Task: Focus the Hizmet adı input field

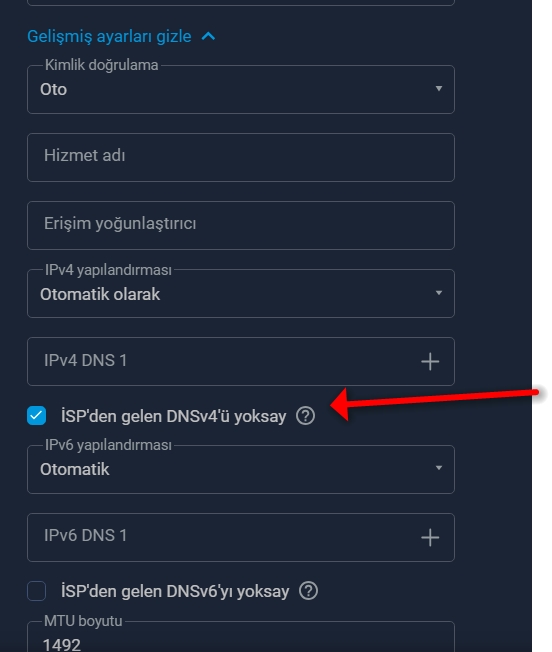Action: (241, 157)
